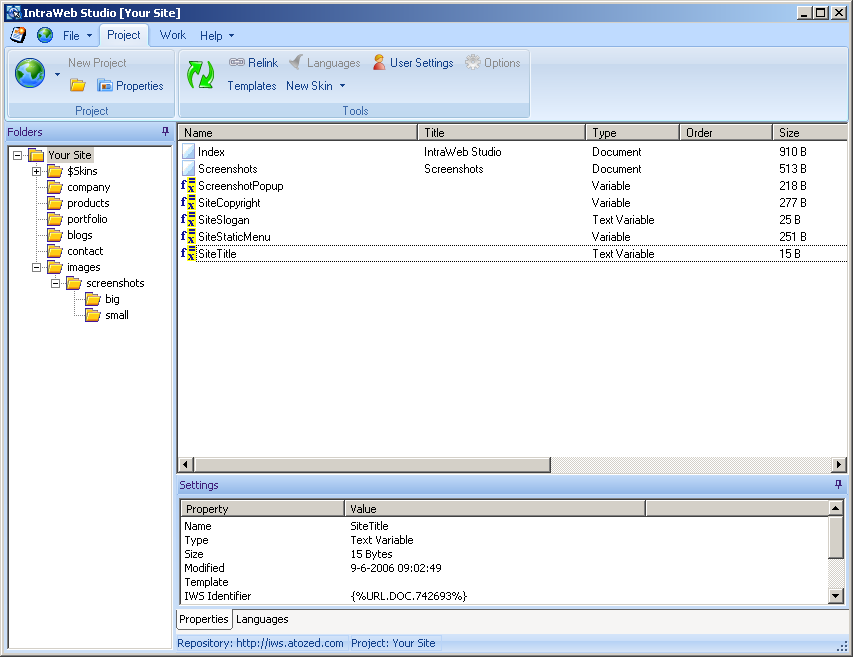
Task: Click the green refresh arrows icon
Action: click(x=201, y=74)
